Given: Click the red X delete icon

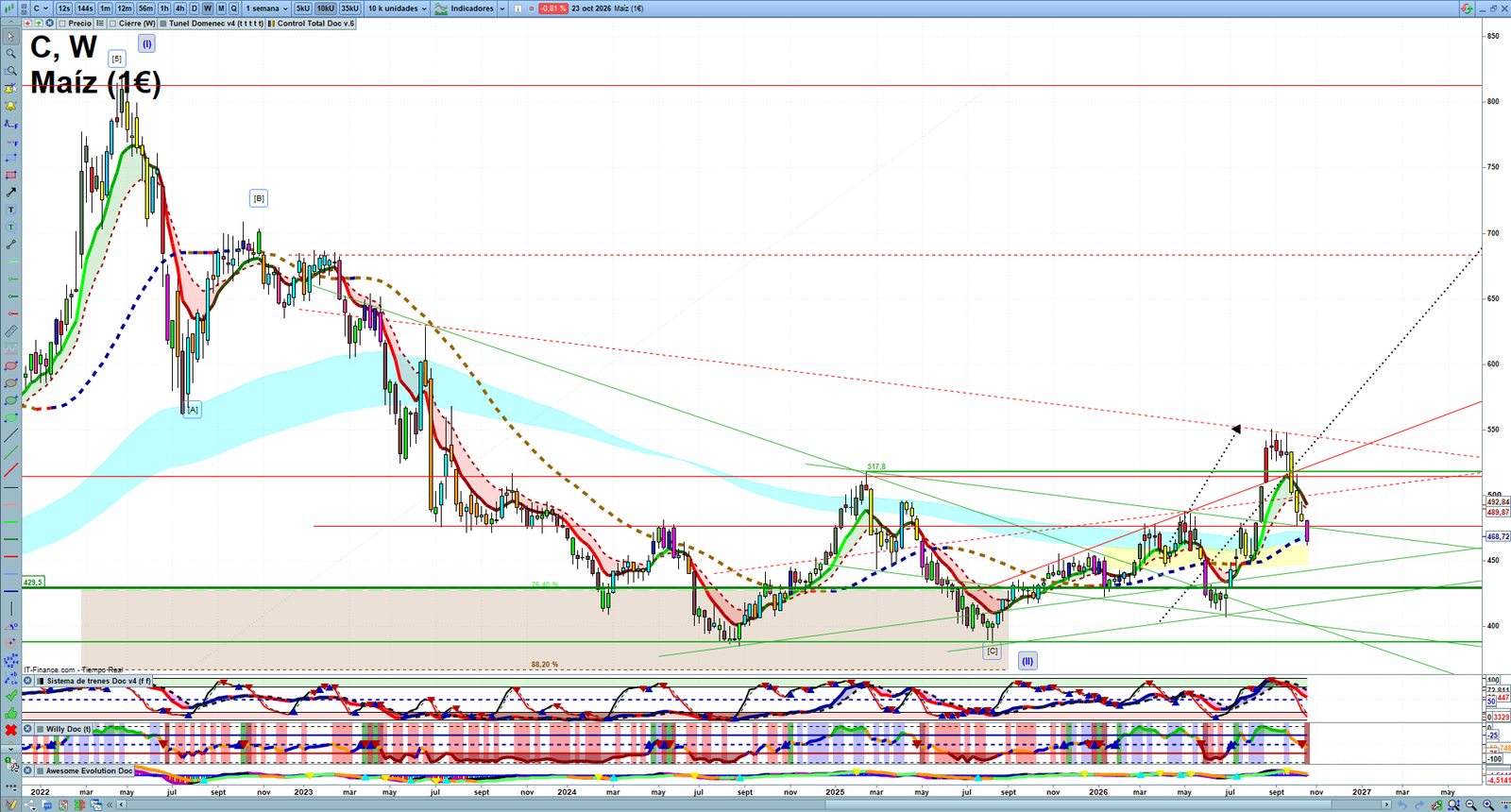Looking at the screenshot, I should (10, 731).
